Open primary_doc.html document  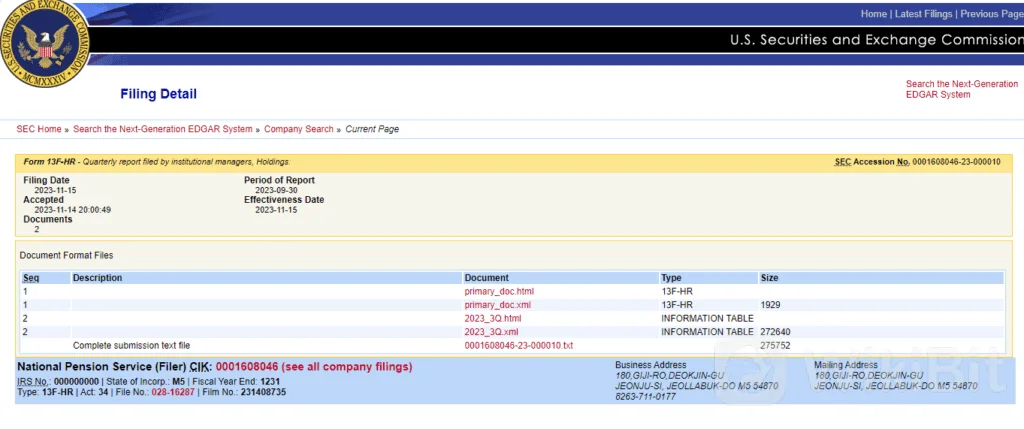point(499,291)
